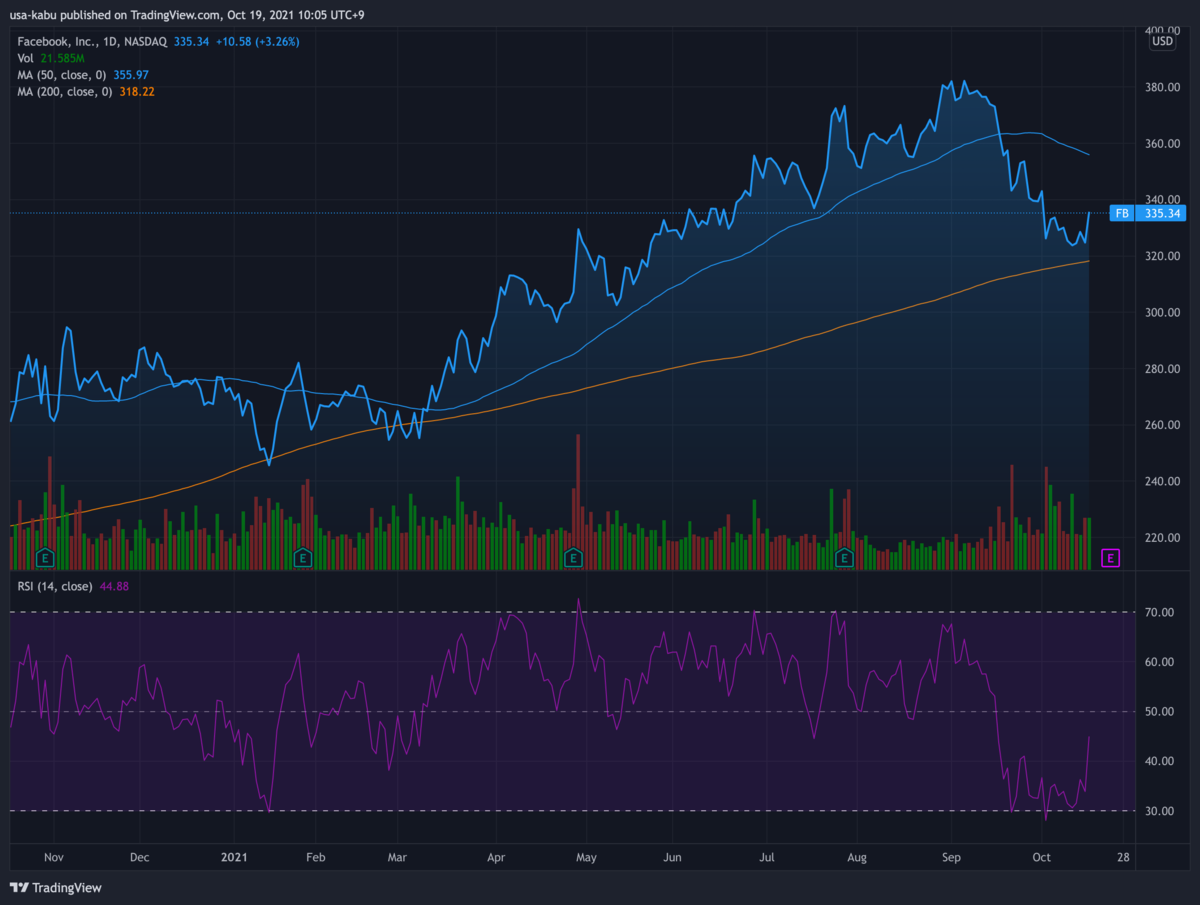Click the 60.00 RSI axis label

click(x=1160, y=662)
